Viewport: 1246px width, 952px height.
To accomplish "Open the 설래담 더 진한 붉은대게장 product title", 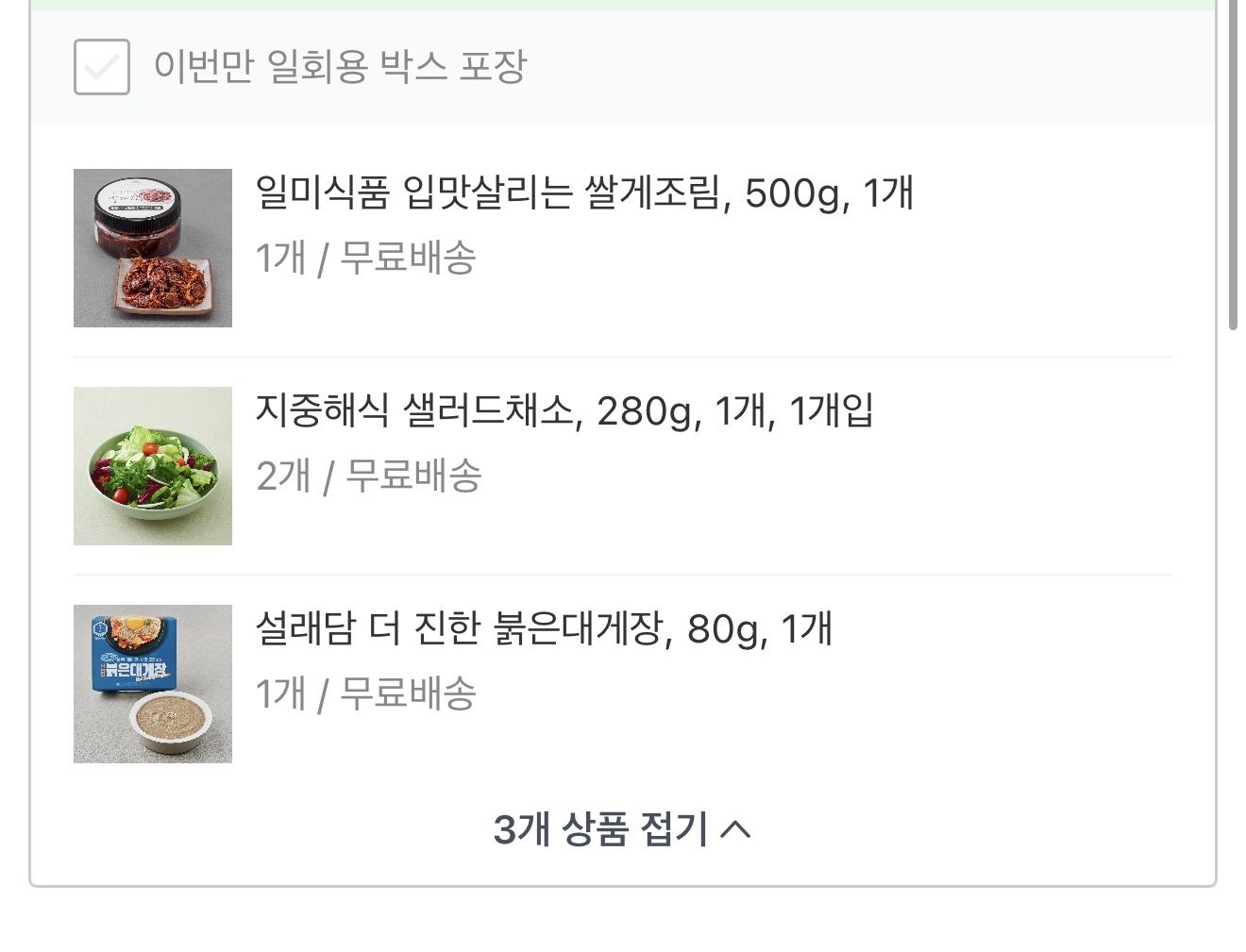I will (543, 629).
